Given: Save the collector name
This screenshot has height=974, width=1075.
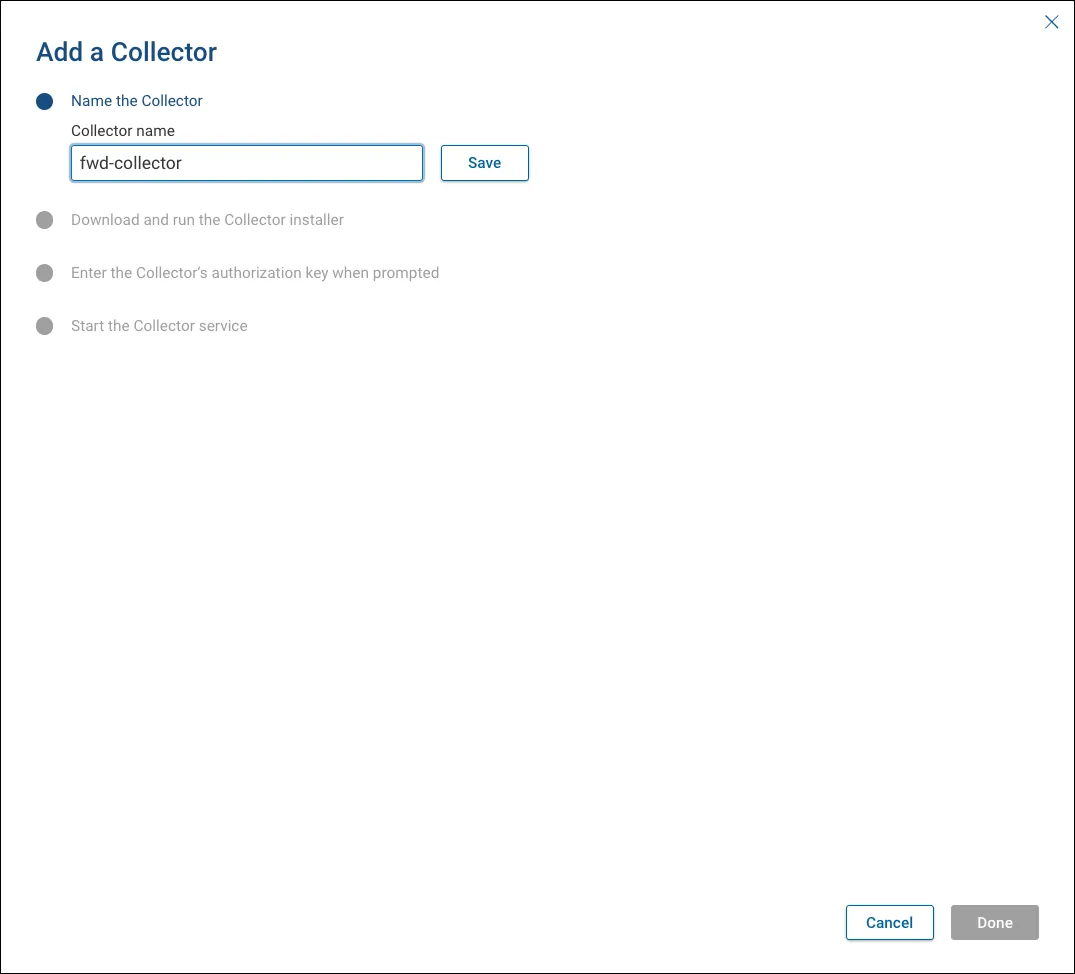Looking at the screenshot, I should (485, 163).
